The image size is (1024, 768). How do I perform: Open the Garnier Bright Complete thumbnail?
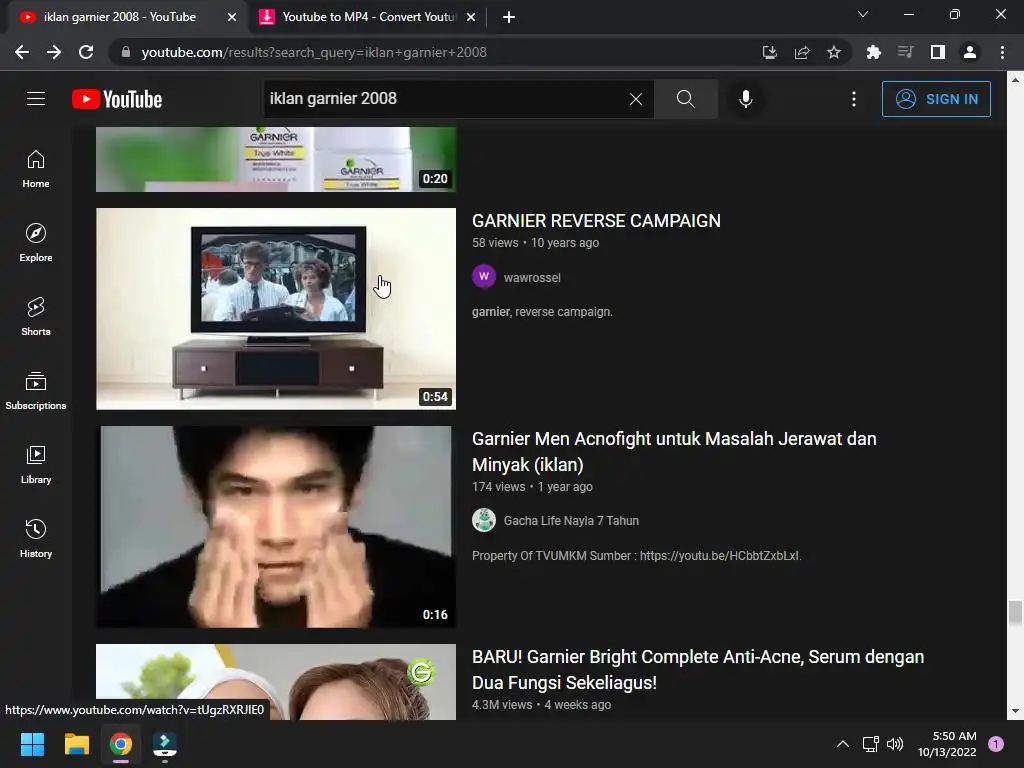(x=276, y=682)
